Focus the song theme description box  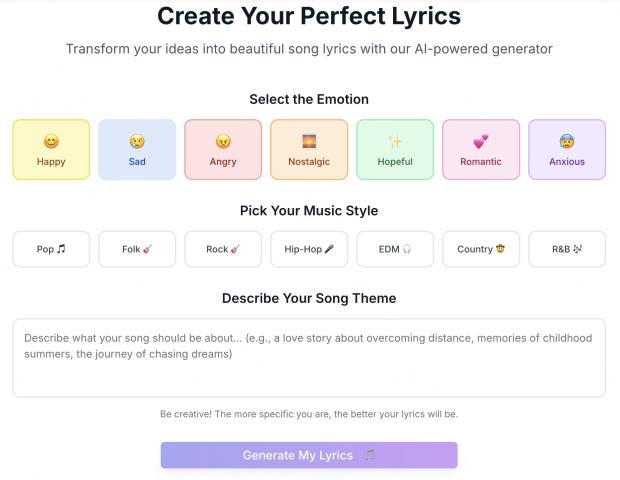pyautogui.click(x=309, y=358)
